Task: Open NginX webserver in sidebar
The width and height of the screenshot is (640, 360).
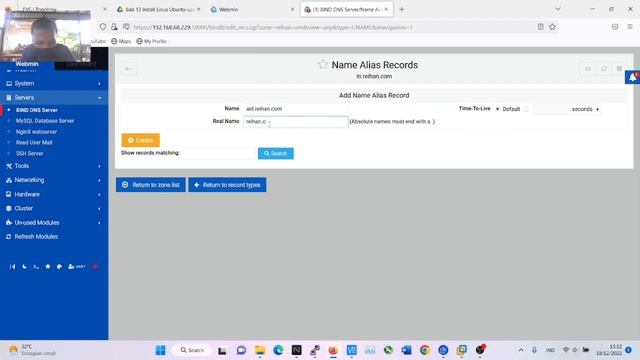Action: point(36,132)
